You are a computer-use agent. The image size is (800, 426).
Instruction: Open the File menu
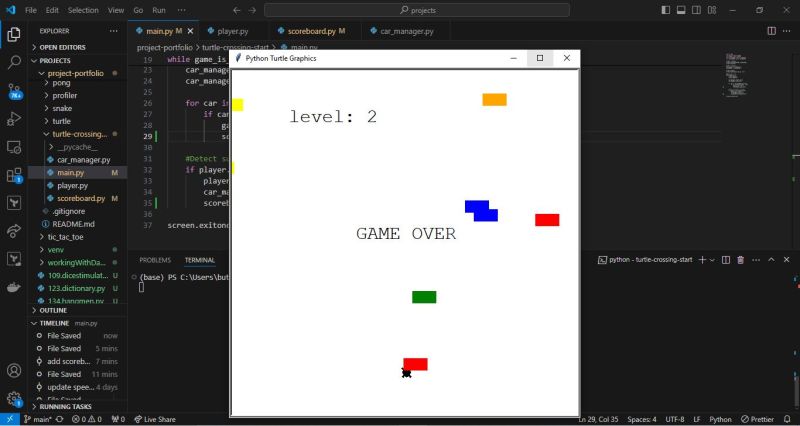click(x=31, y=10)
